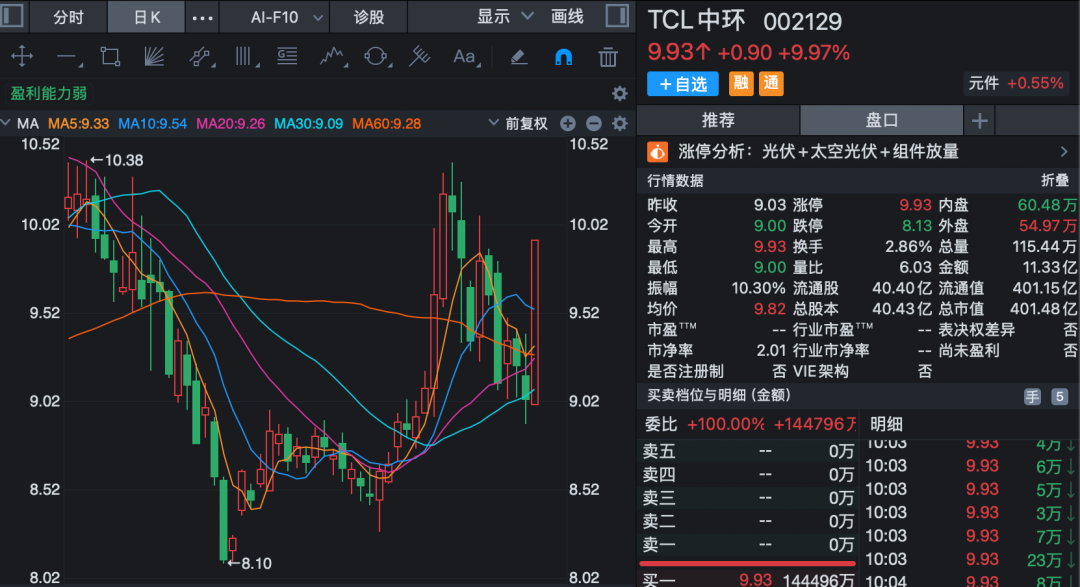The image size is (1080, 587).
Task: Pick the fan lines drawing tool
Action: (x=154, y=56)
